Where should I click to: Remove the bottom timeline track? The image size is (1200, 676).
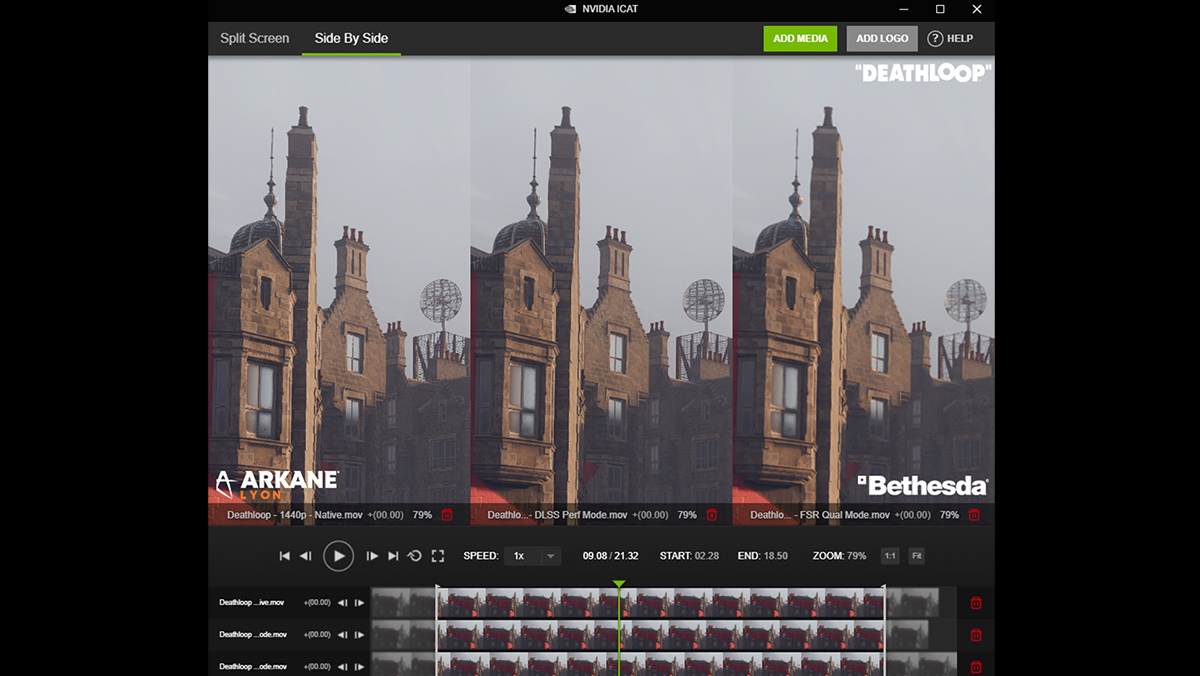975,666
